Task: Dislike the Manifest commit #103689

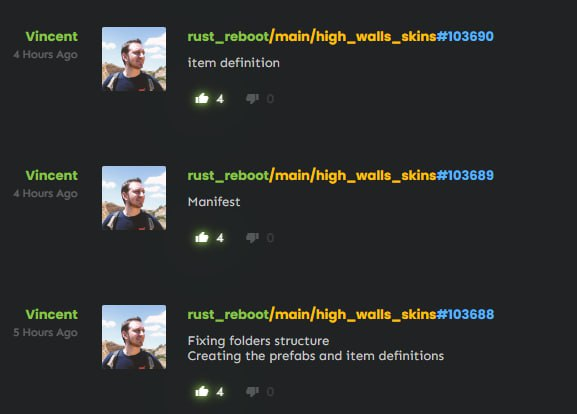Action: point(252,238)
